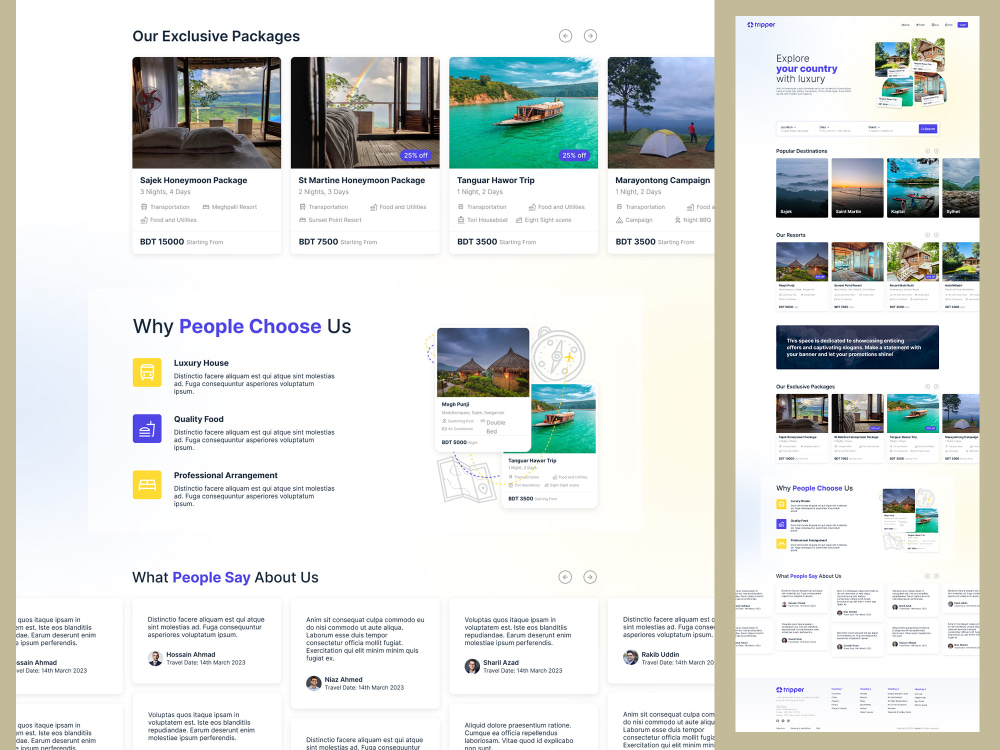The image size is (1000, 750).
Task: Click Sharif Azad name in testimonial
Action: (501, 663)
